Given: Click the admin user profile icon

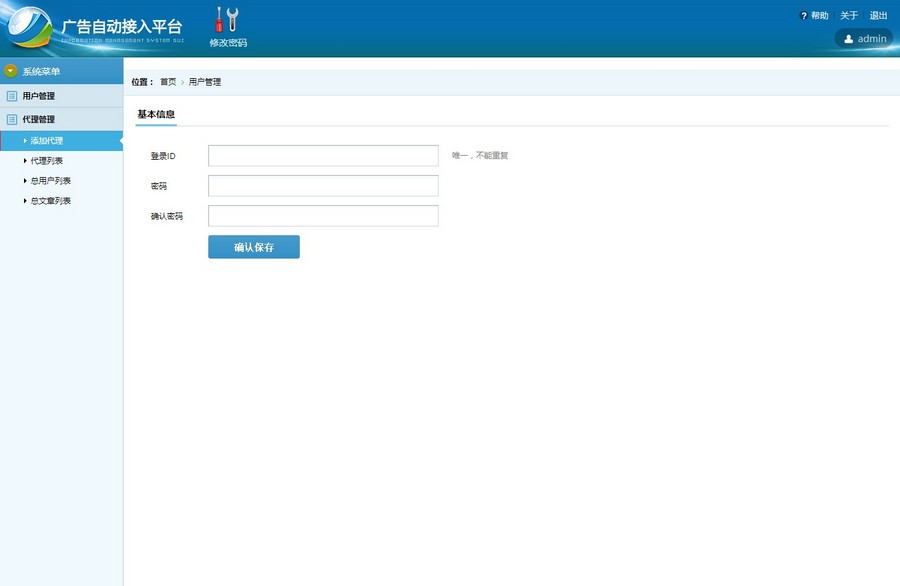Looking at the screenshot, I should tap(849, 39).
